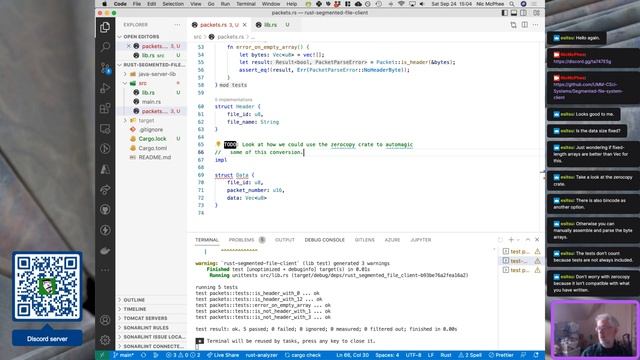640x360 pixels.
Task: Click the cargo check status item
Action: coord(303,355)
